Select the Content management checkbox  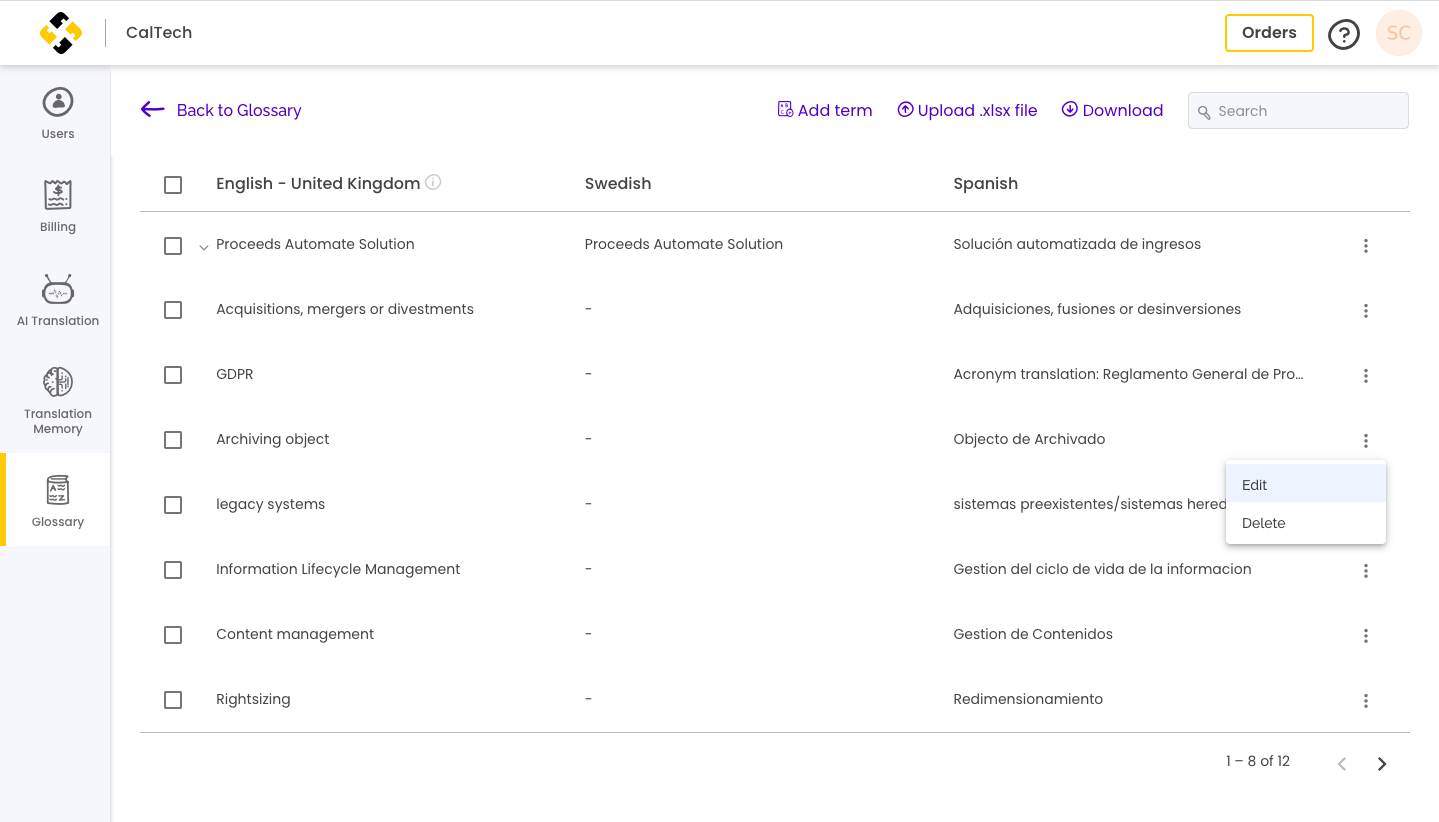pyautogui.click(x=173, y=635)
